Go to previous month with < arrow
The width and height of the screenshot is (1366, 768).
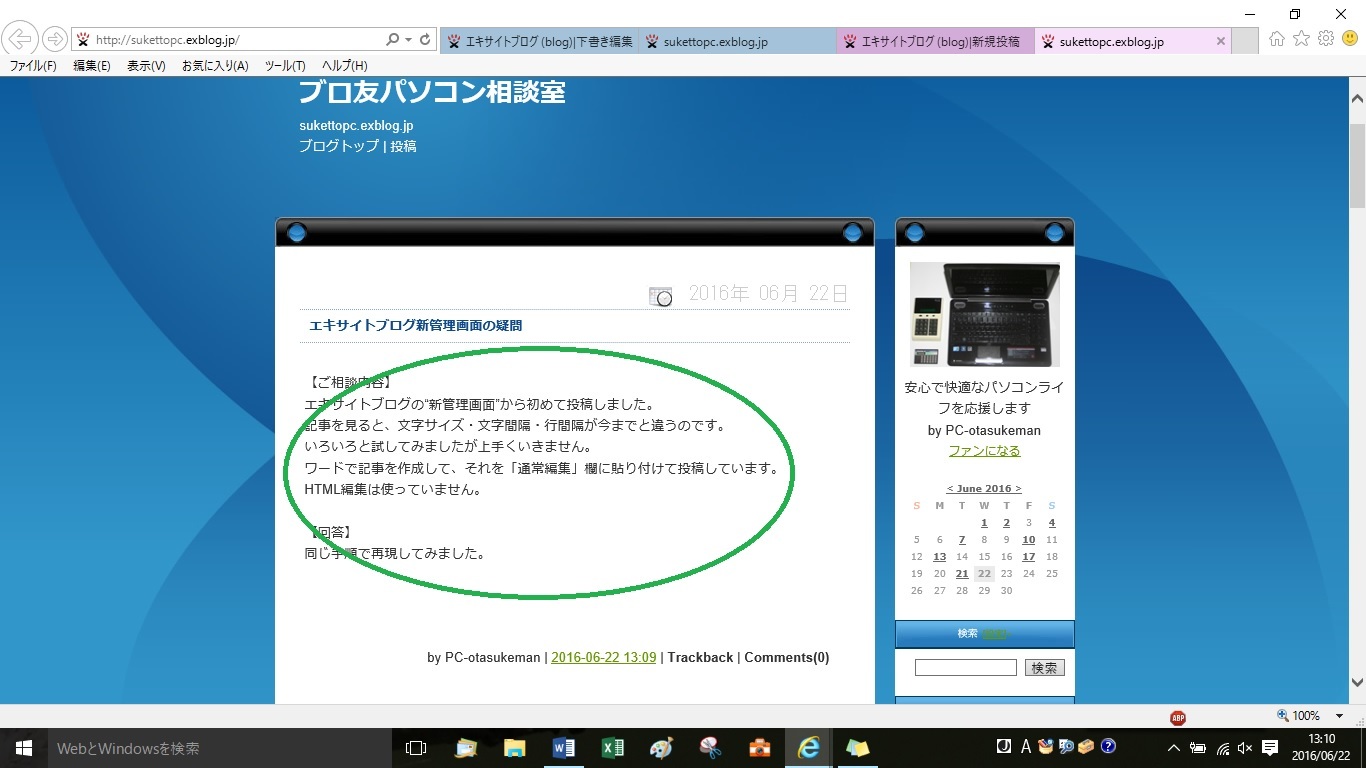[950, 489]
